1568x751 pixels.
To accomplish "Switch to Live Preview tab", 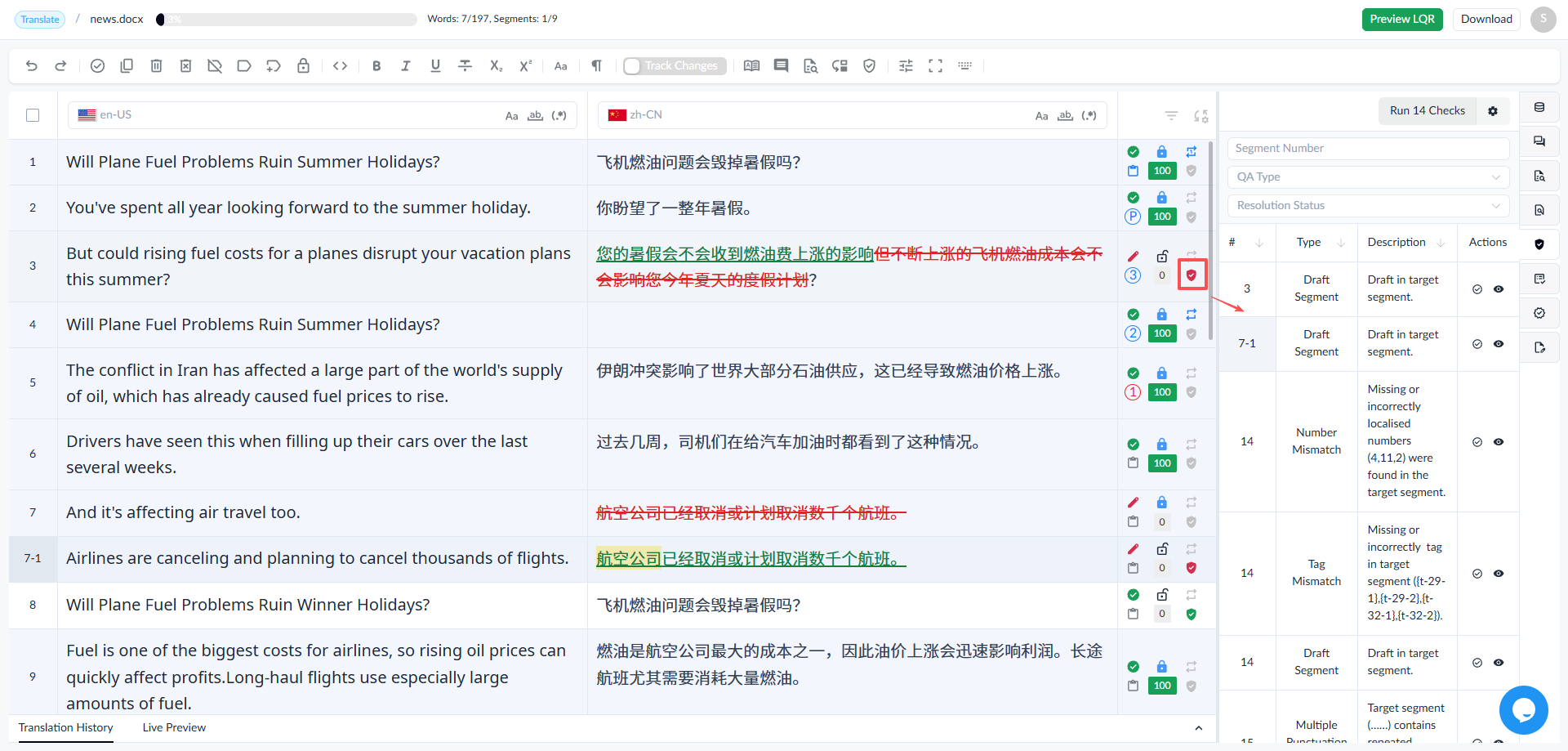I will click(x=174, y=728).
